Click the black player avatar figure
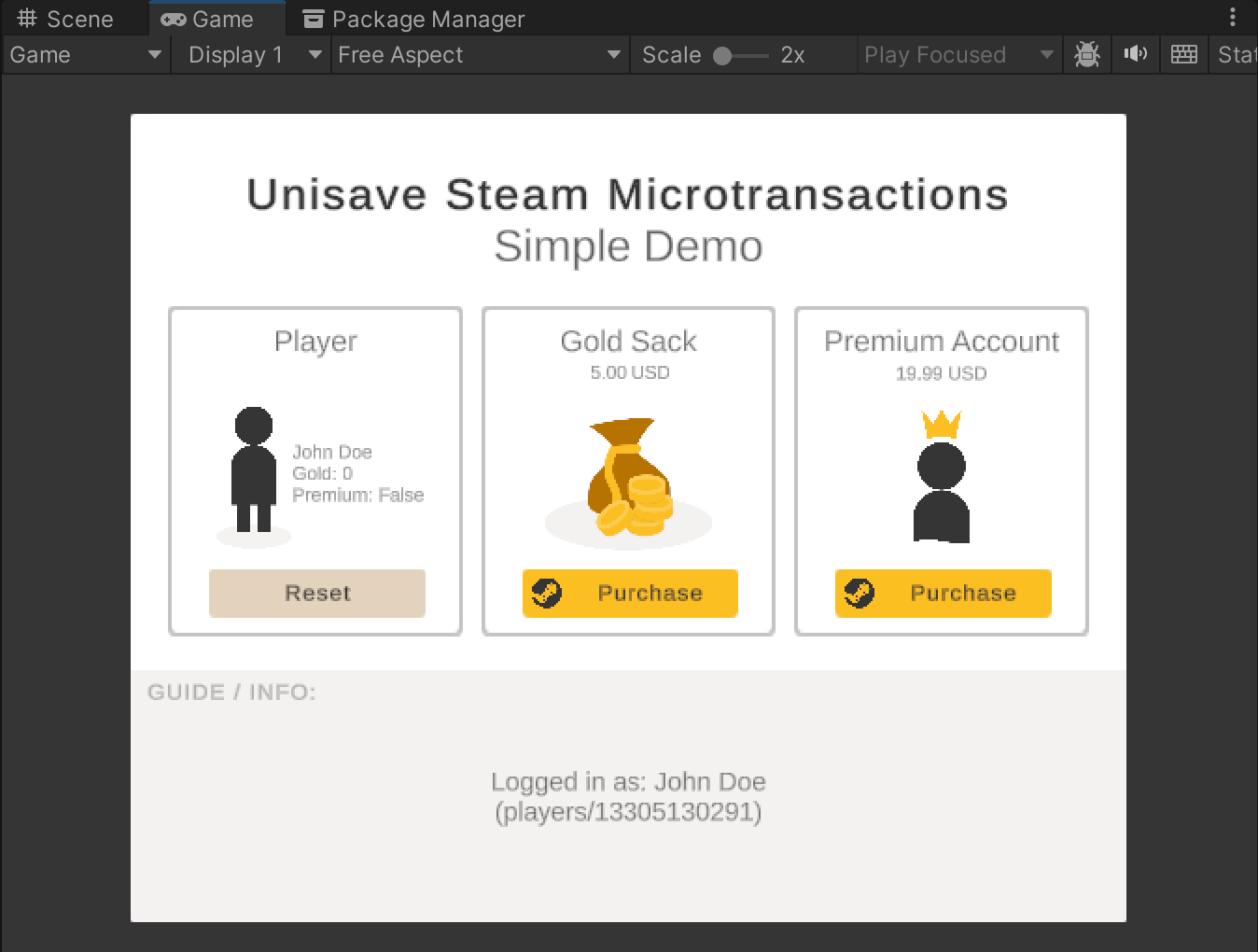The width and height of the screenshot is (1258, 952). pos(253,469)
